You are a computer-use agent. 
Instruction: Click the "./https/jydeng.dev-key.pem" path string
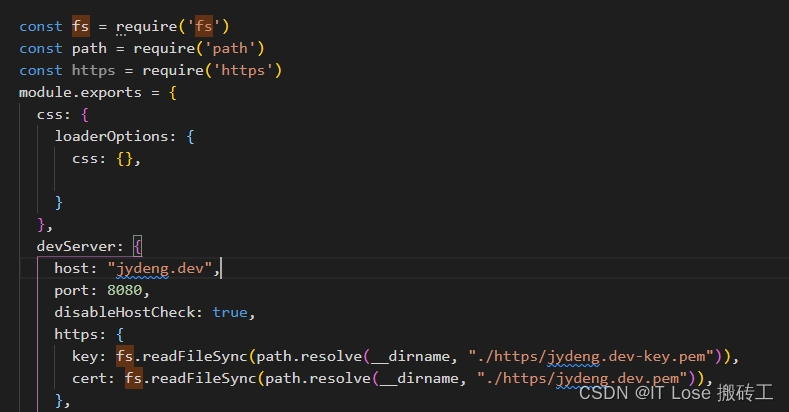pos(592,357)
